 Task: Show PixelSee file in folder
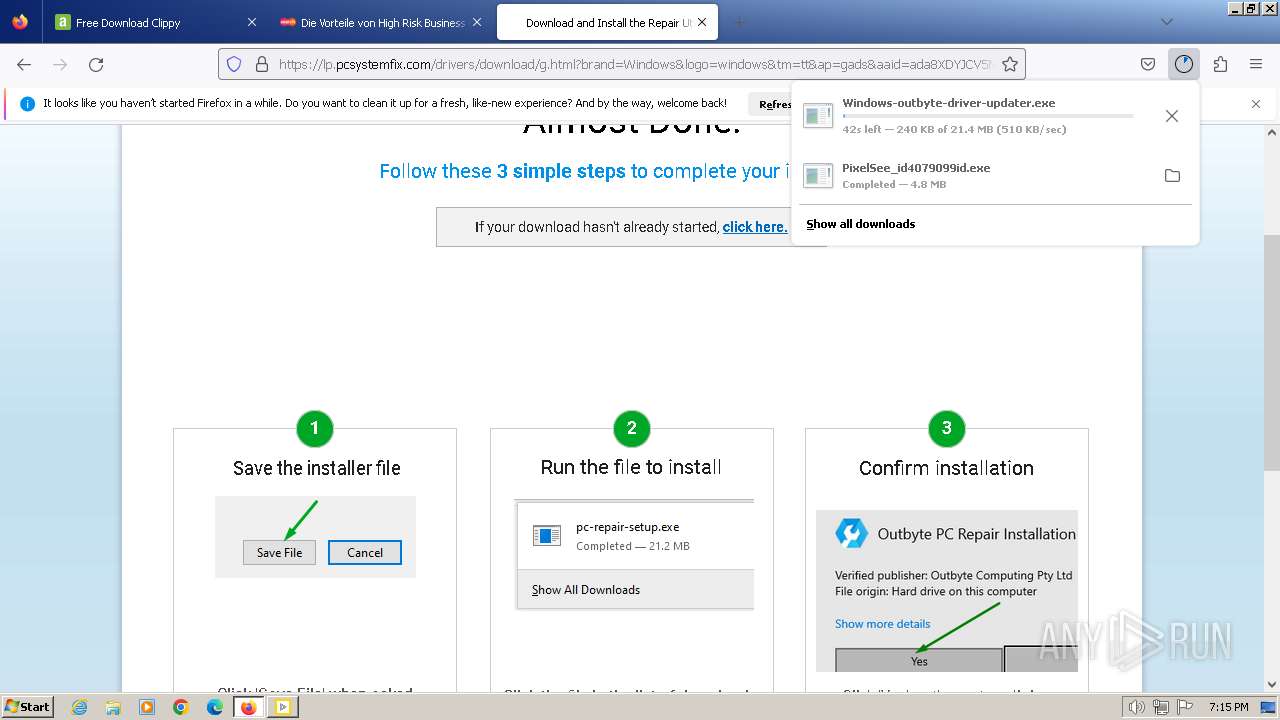(x=1172, y=176)
